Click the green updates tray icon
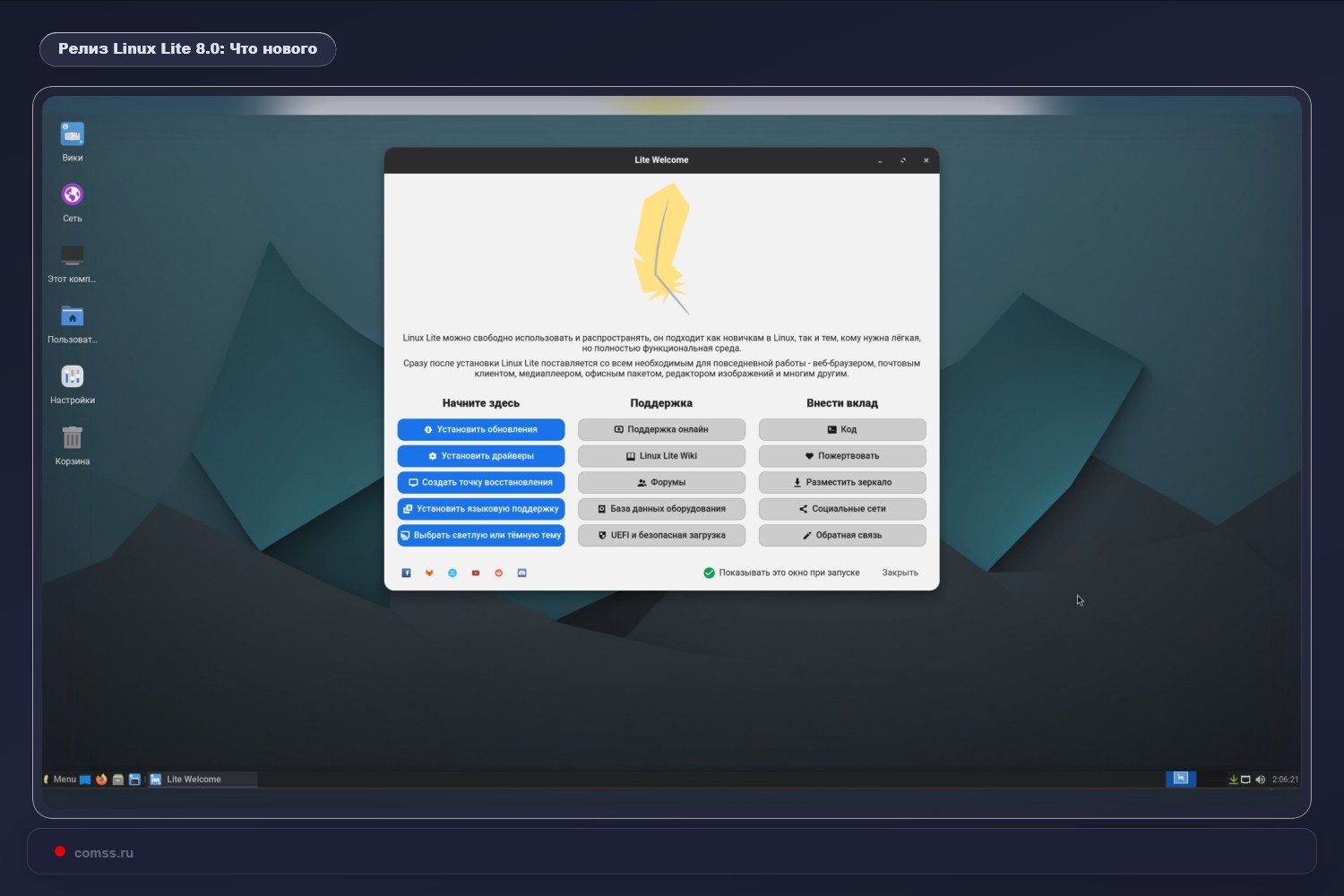Image resolution: width=1344 pixels, height=896 pixels. pos(1234,780)
